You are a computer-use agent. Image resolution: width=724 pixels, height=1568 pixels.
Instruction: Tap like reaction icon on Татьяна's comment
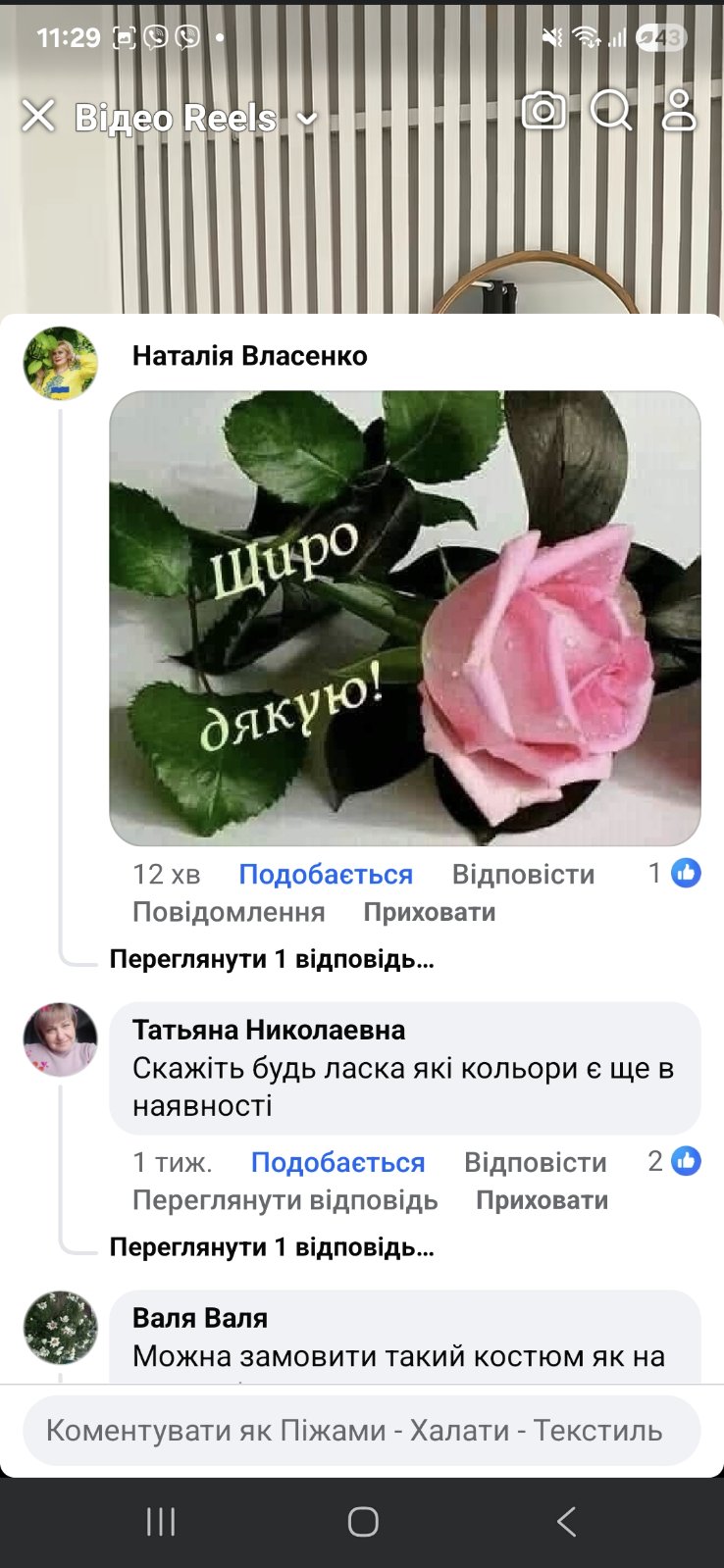click(x=686, y=1161)
